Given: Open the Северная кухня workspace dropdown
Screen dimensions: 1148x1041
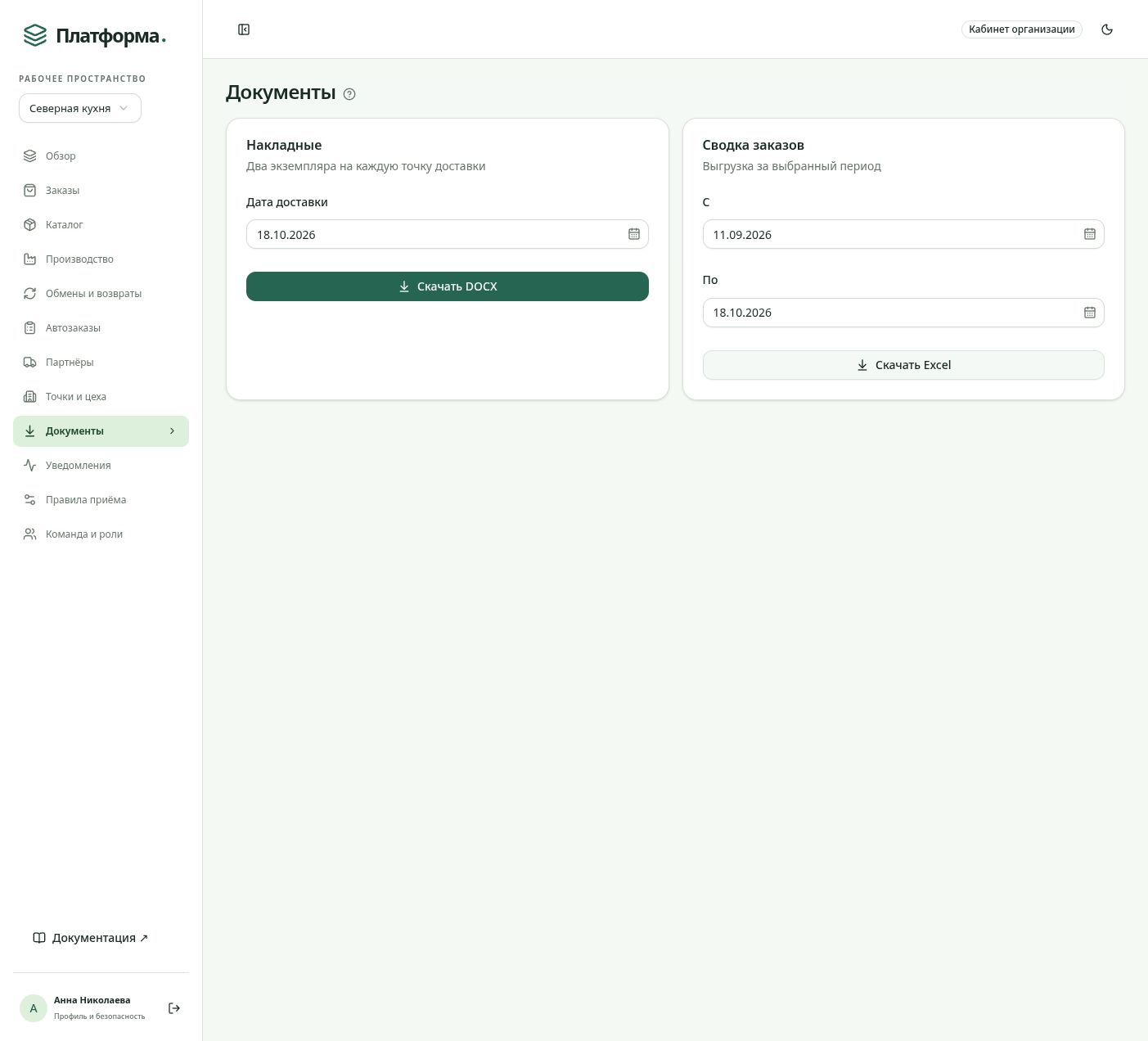Looking at the screenshot, I should [x=80, y=108].
